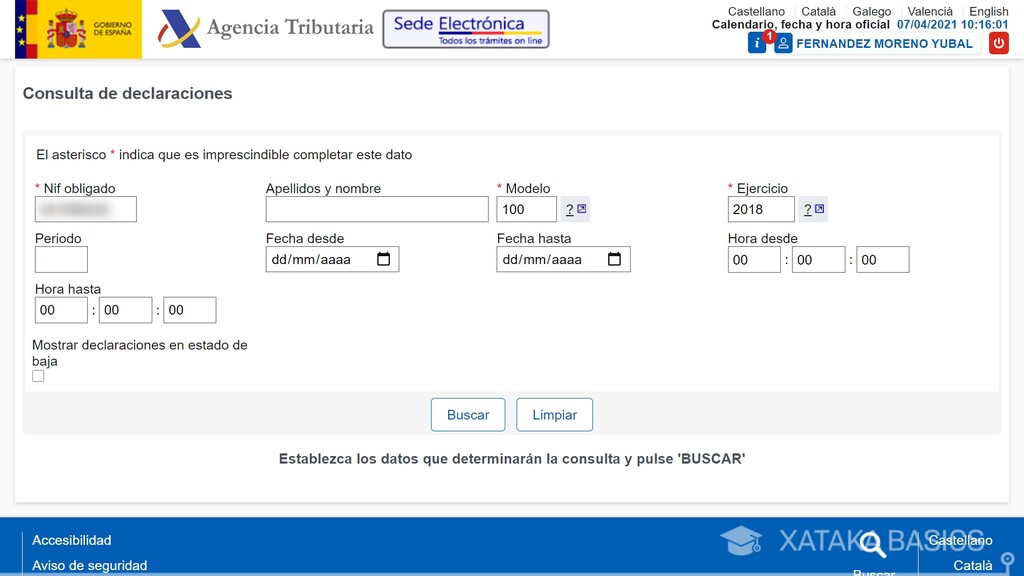The width and height of the screenshot is (1024, 576).
Task: Open FERNANDEZ MORENO YUBAL user name link
Action: (x=884, y=44)
